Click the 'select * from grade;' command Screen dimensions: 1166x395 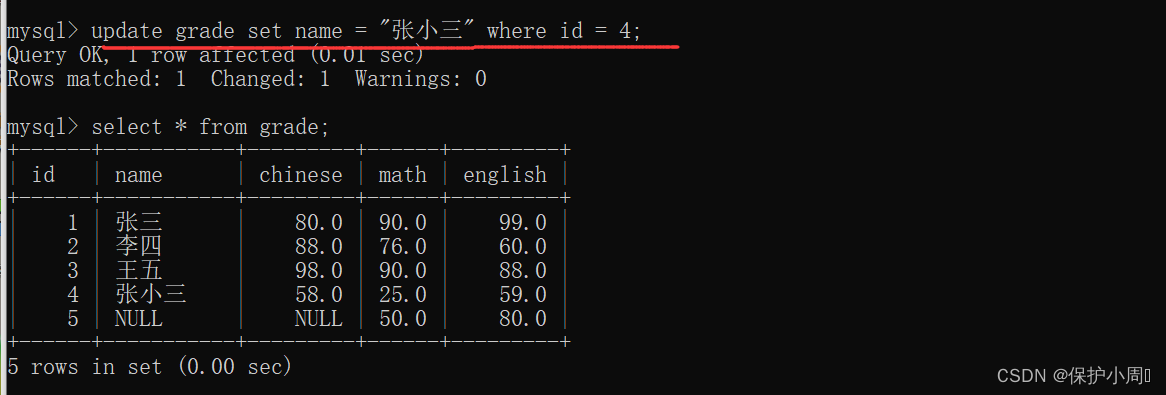click(x=210, y=127)
